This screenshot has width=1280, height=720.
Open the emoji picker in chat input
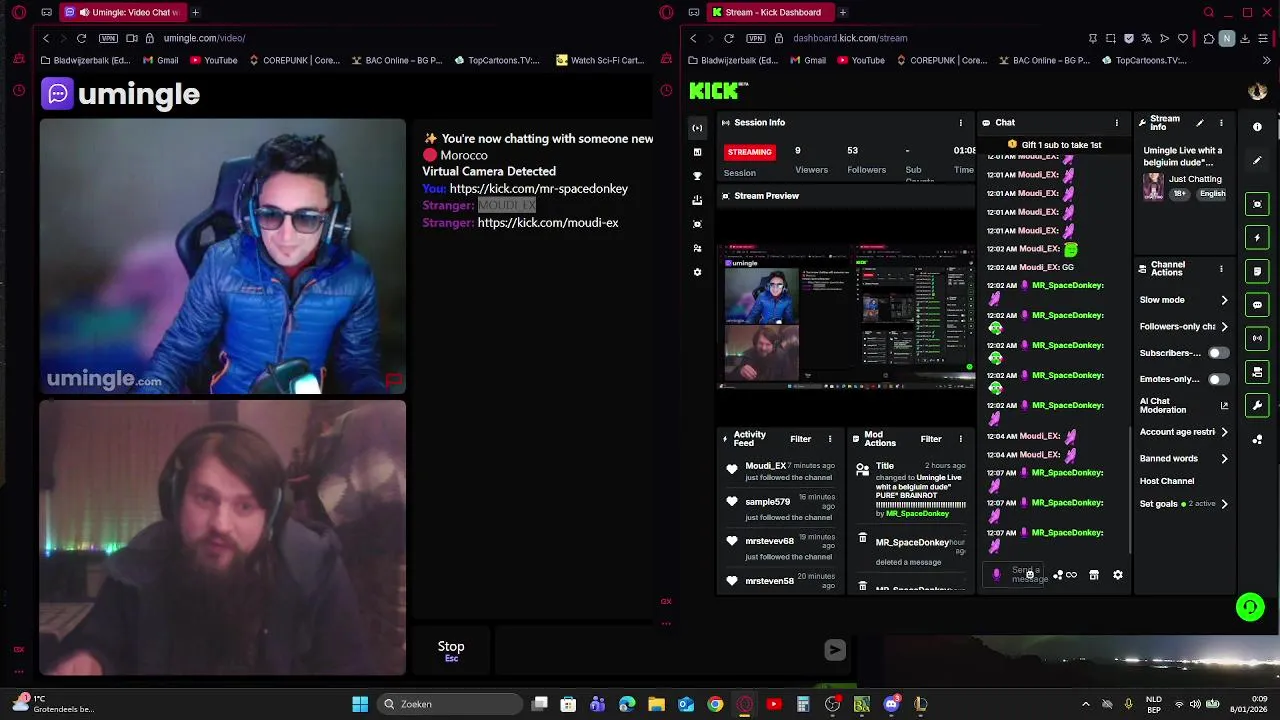(x=1030, y=575)
